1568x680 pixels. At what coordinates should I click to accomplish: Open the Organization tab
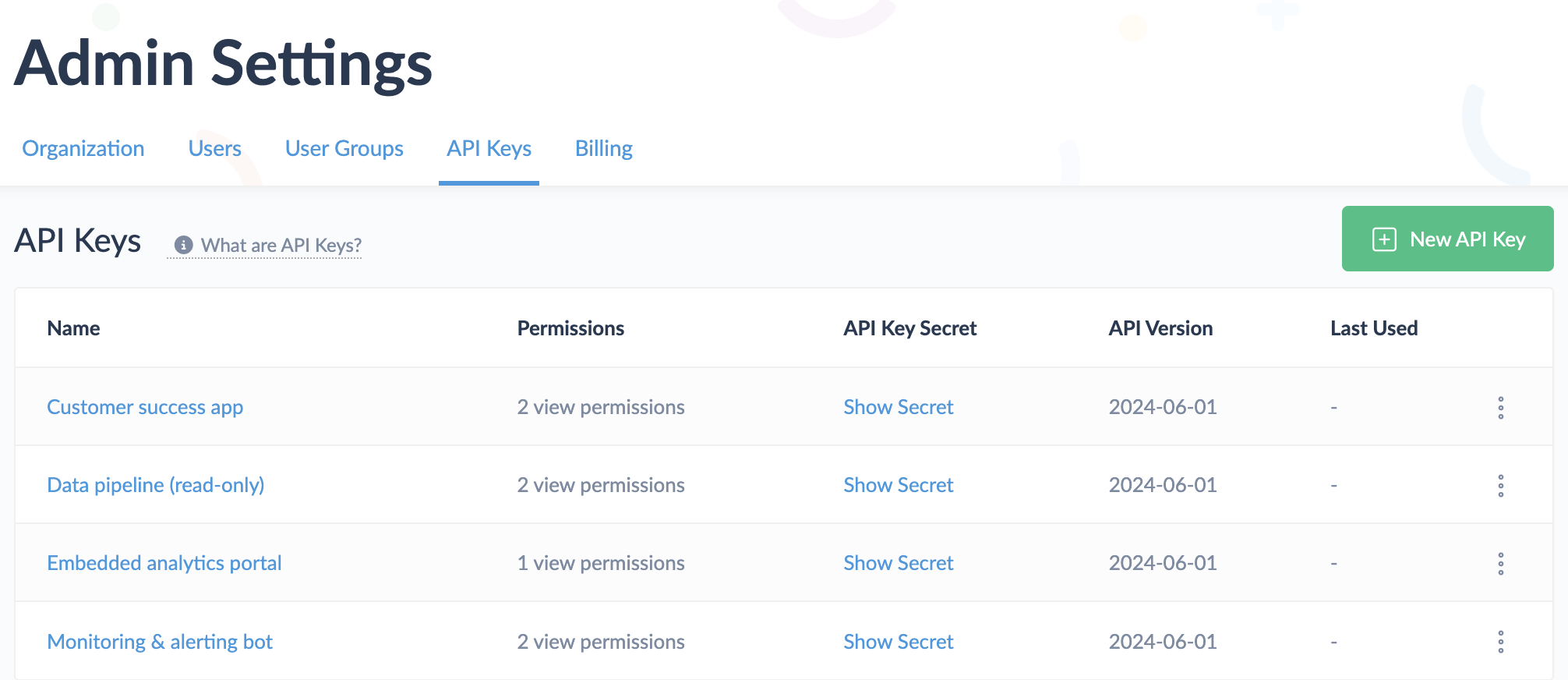(83, 148)
